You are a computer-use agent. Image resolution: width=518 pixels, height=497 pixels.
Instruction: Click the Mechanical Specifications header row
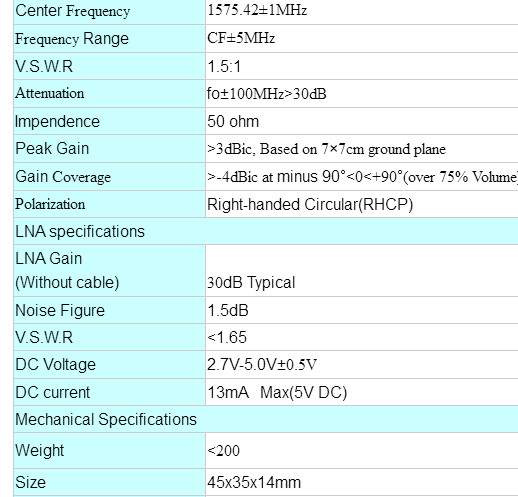tap(266, 419)
